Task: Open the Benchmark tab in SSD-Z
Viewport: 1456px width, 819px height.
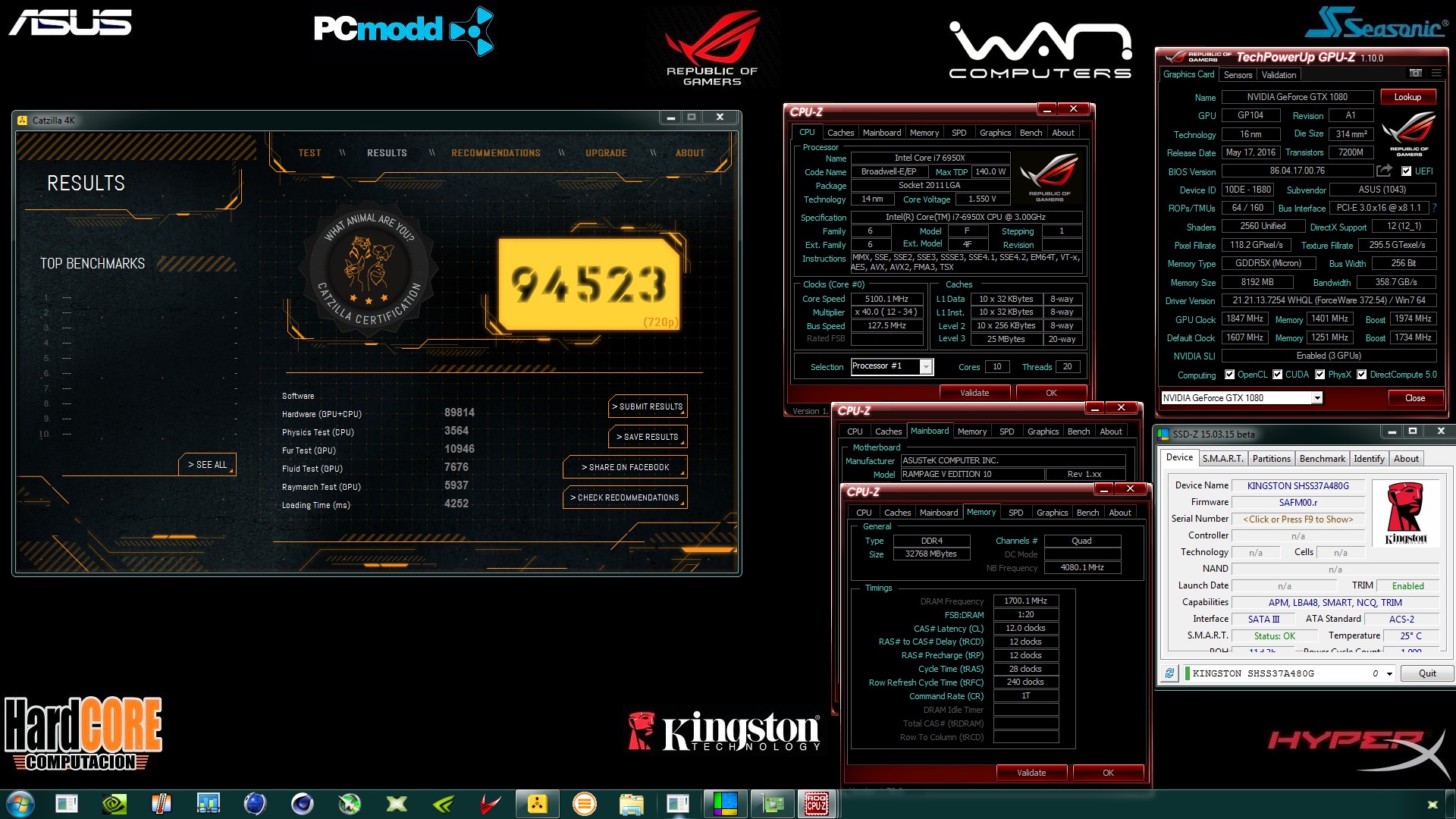Action: pyautogui.click(x=1322, y=459)
